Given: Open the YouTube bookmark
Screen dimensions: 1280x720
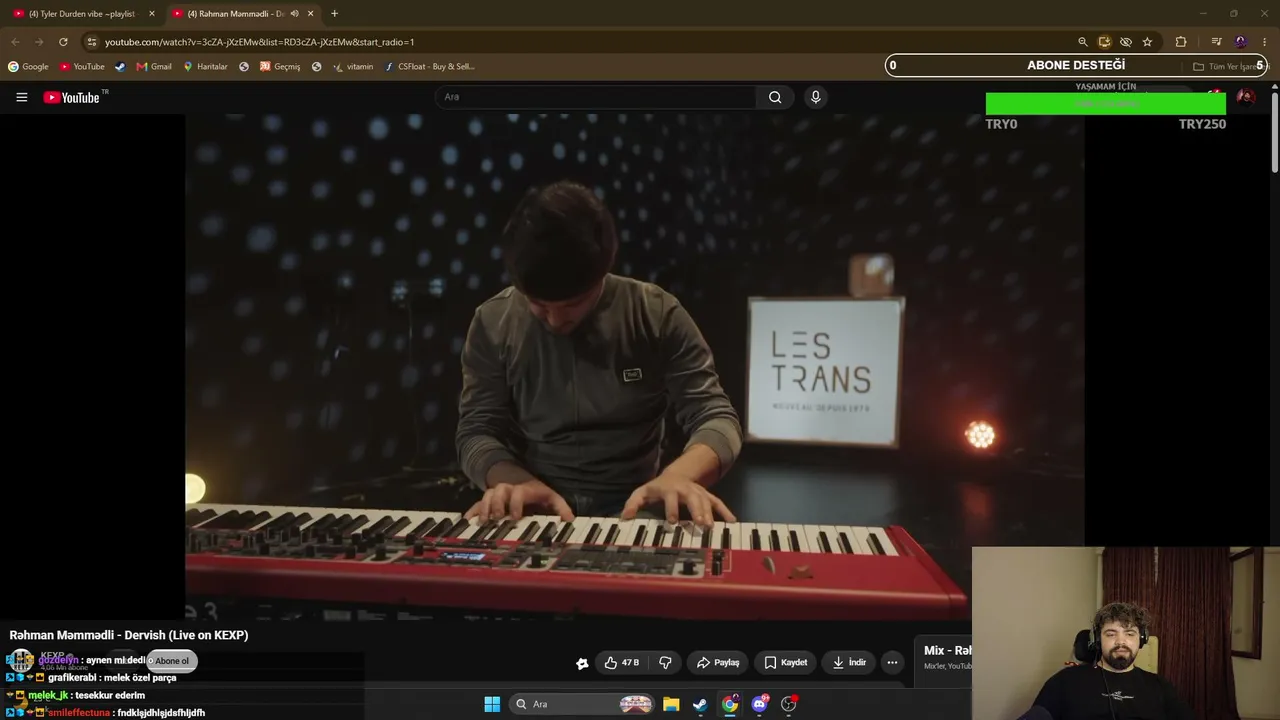Looking at the screenshot, I should point(82,67).
